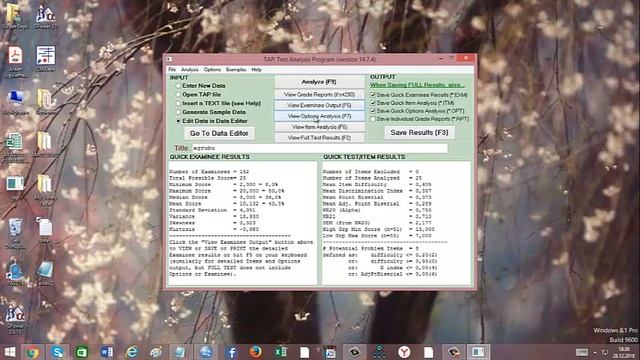Open GPower shortcut at top of desktop
Image resolution: width=640 pixels, height=360 pixels.
coord(46,16)
